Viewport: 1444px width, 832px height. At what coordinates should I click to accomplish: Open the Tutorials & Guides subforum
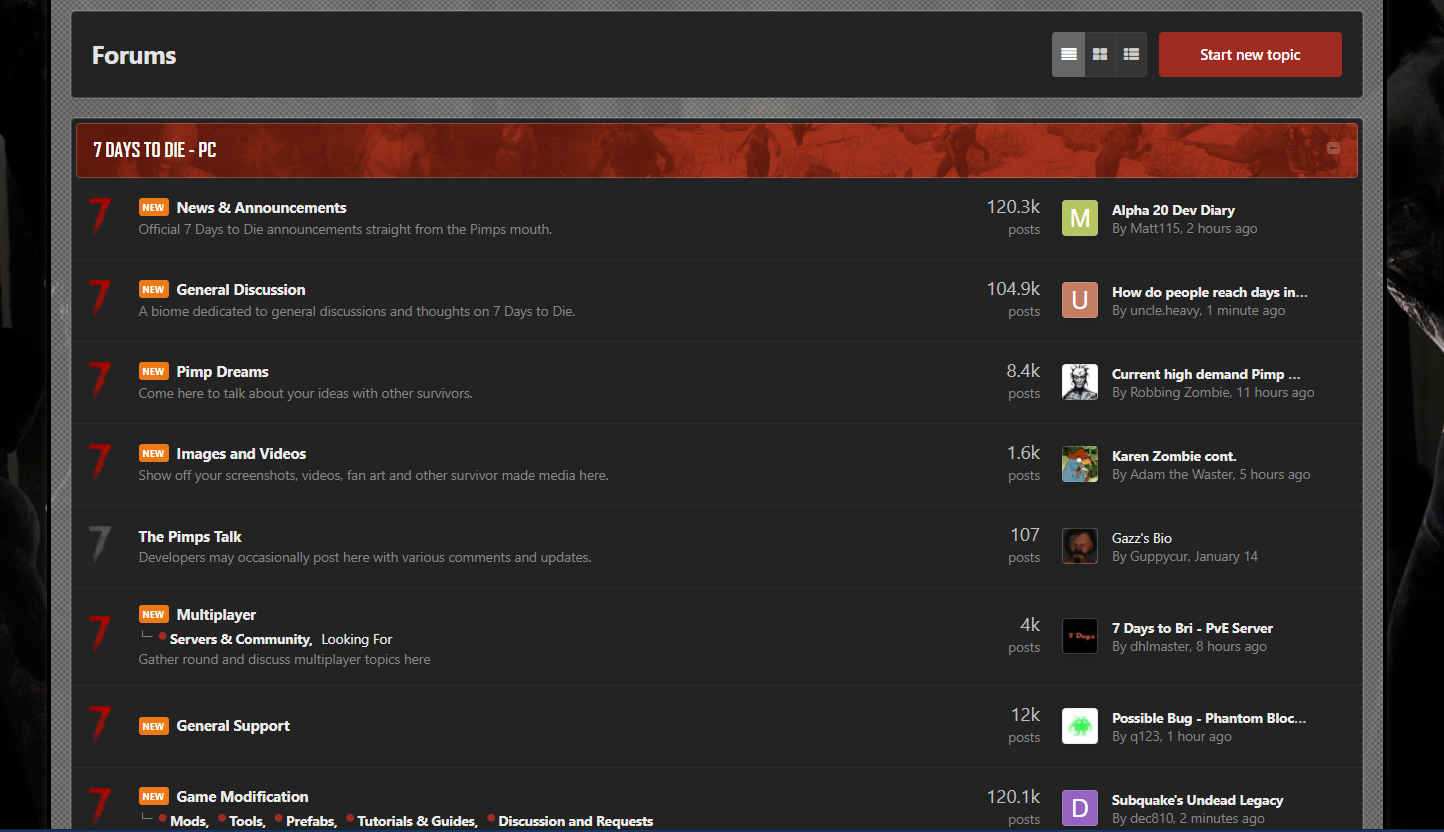click(415, 821)
